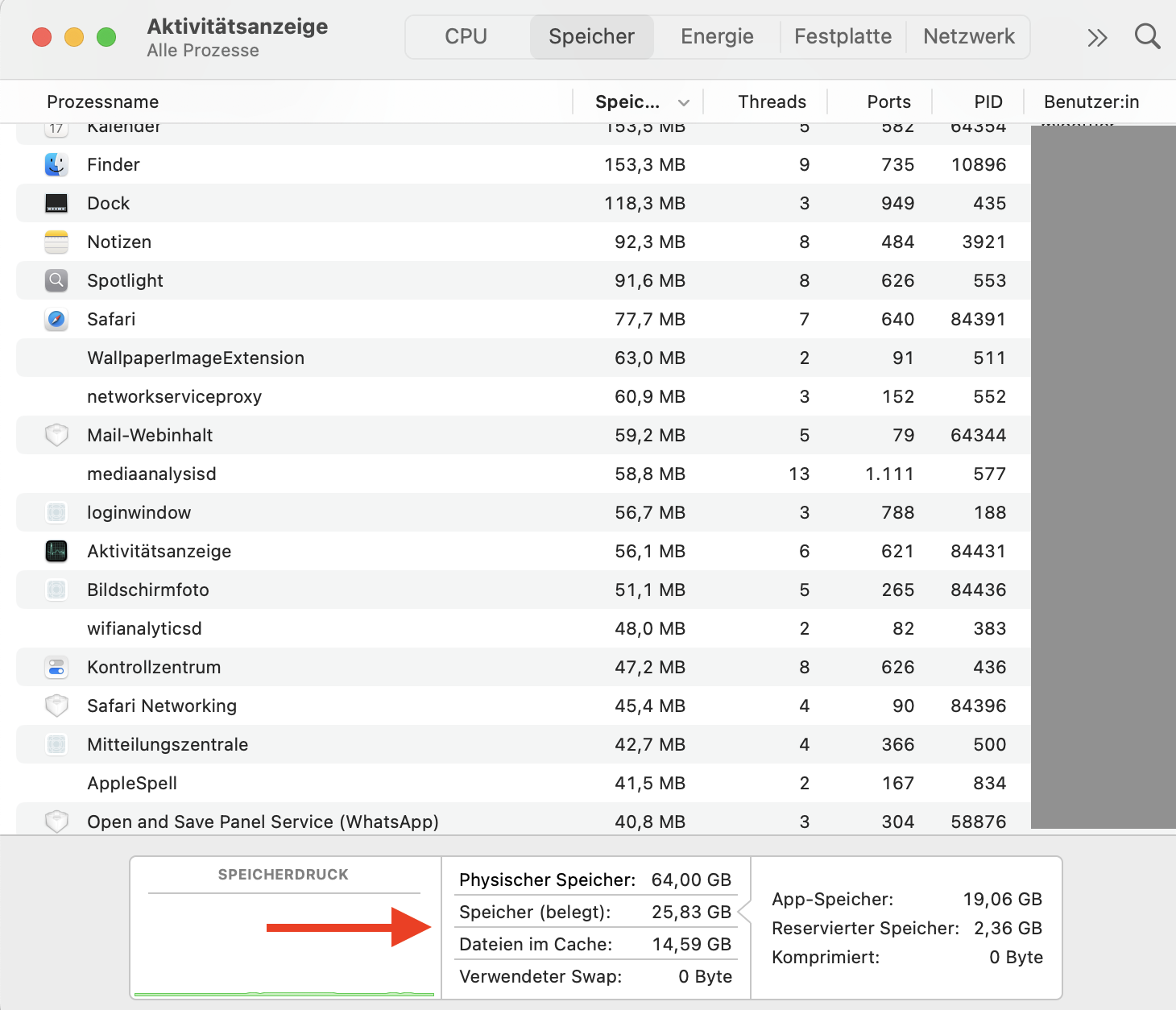Sort by the Threads column header
Screen dimensions: 1176x1010
(x=772, y=102)
